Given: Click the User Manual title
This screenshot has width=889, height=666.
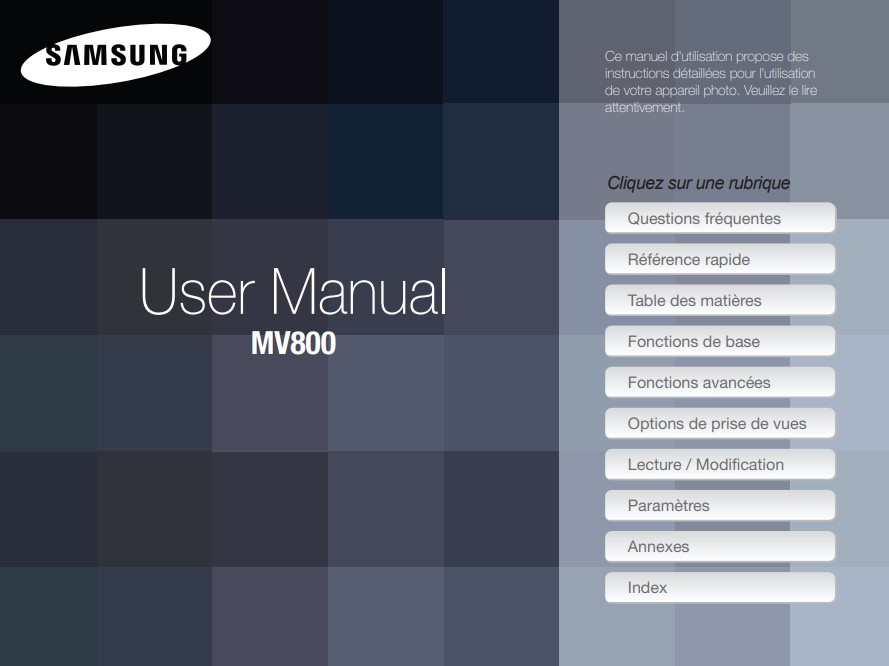Looking at the screenshot, I should [x=294, y=292].
